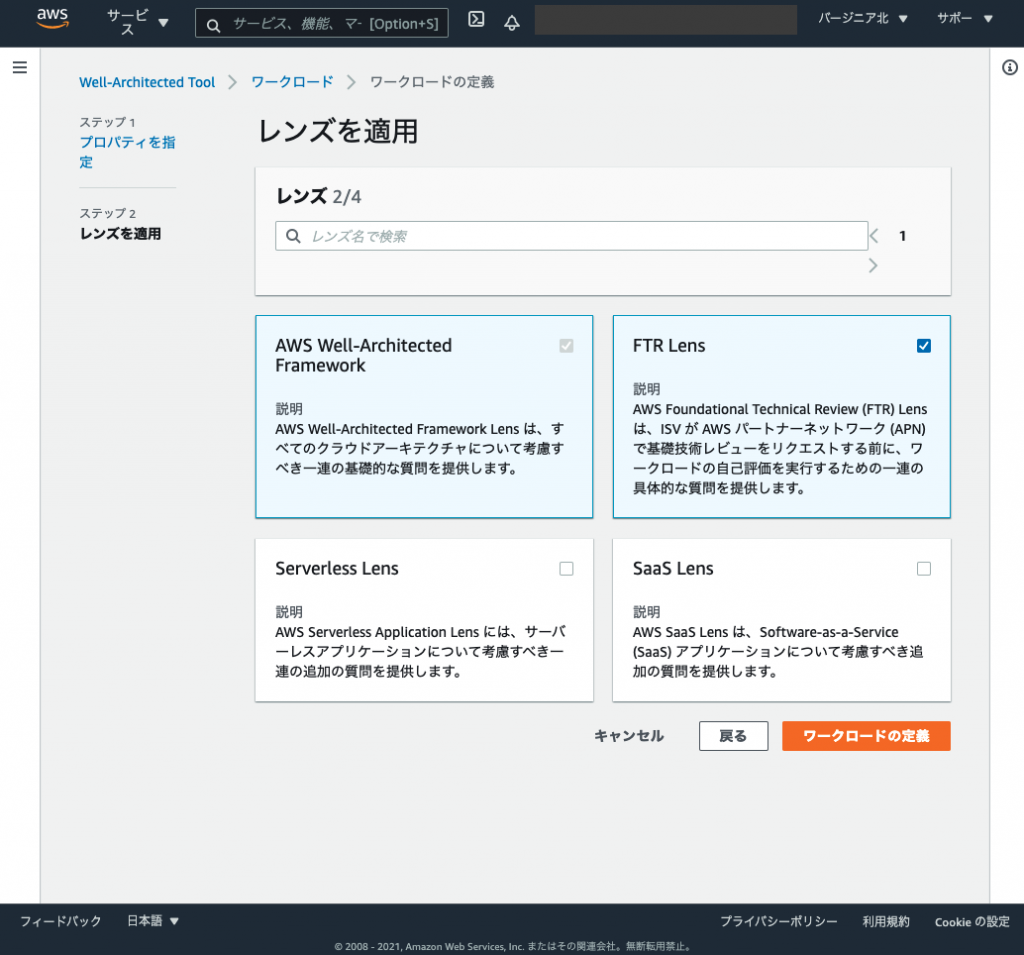Uncheck the FTR Lens checkbox
This screenshot has height=955, width=1024.
pyautogui.click(x=923, y=346)
